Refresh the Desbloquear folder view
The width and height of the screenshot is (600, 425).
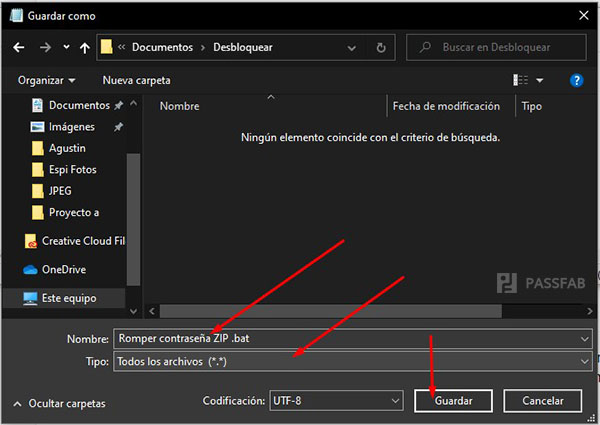tap(381, 48)
